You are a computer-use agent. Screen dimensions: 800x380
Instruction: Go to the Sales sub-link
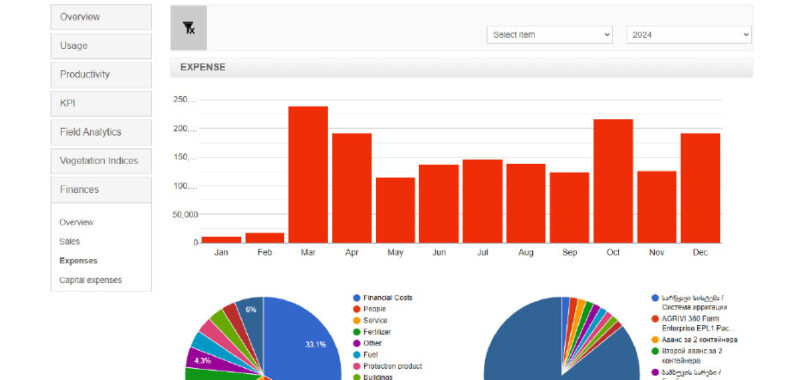pos(69,242)
